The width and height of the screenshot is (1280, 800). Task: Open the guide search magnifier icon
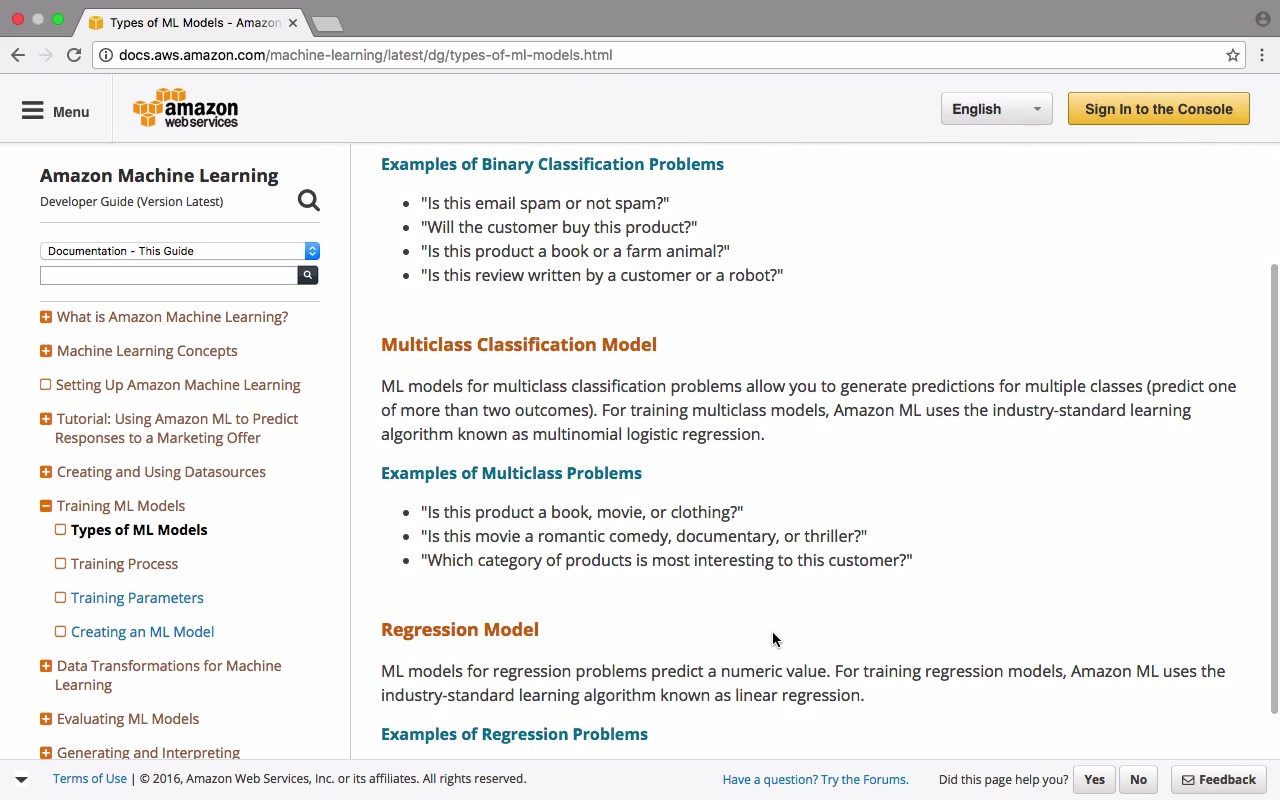pyautogui.click(x=309, y=201)
